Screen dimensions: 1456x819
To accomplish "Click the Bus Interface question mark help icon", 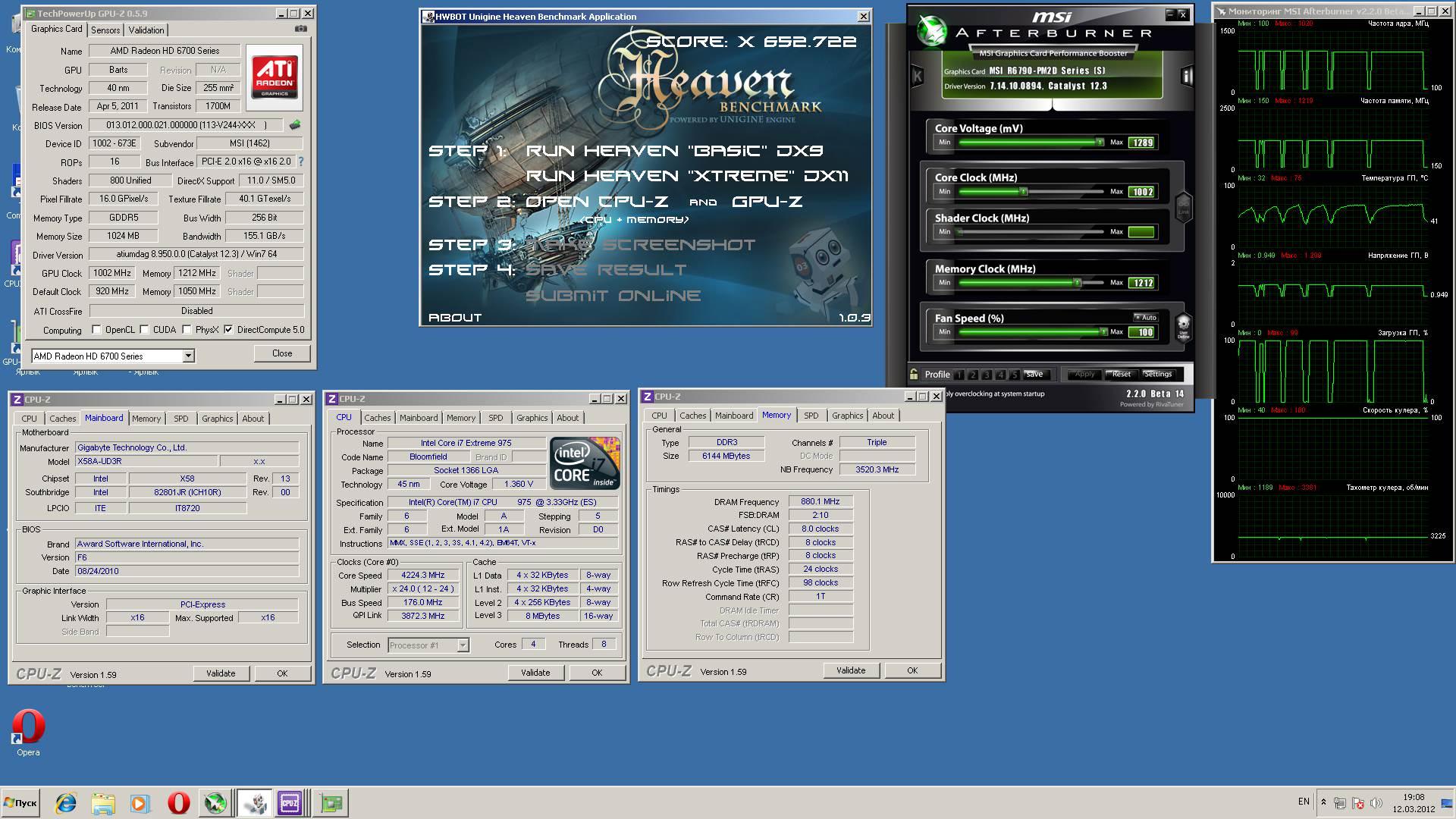I will pos(301,162).
